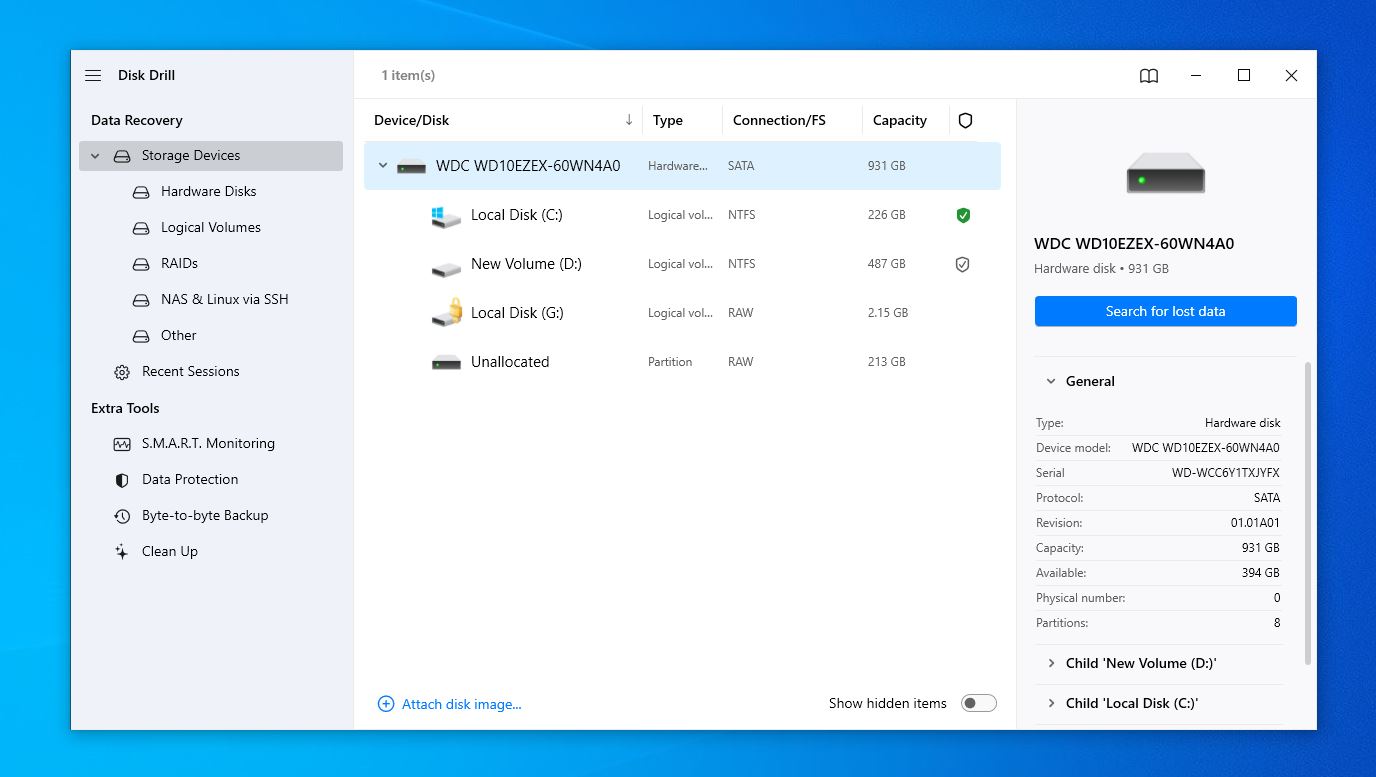Open Recent Sessions

click(x=191, y=371)
